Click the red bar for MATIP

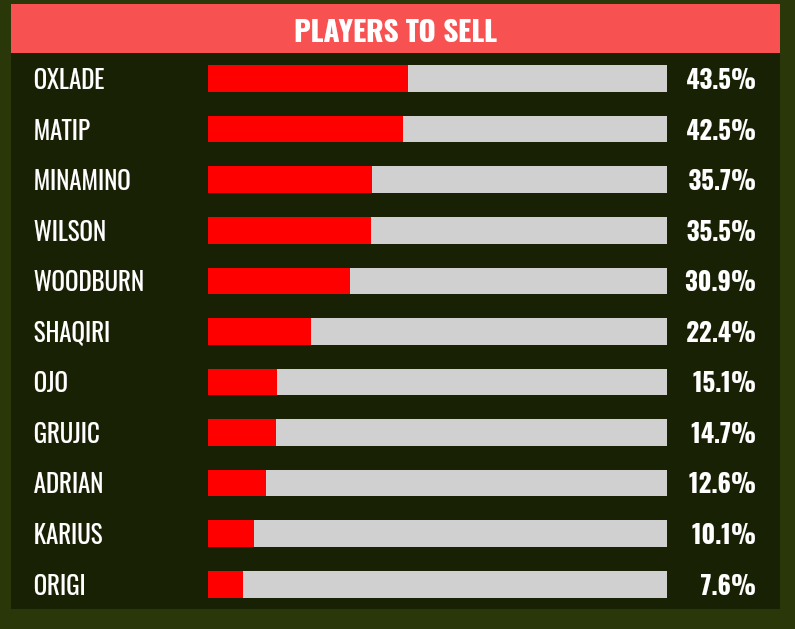coord(305,129)
